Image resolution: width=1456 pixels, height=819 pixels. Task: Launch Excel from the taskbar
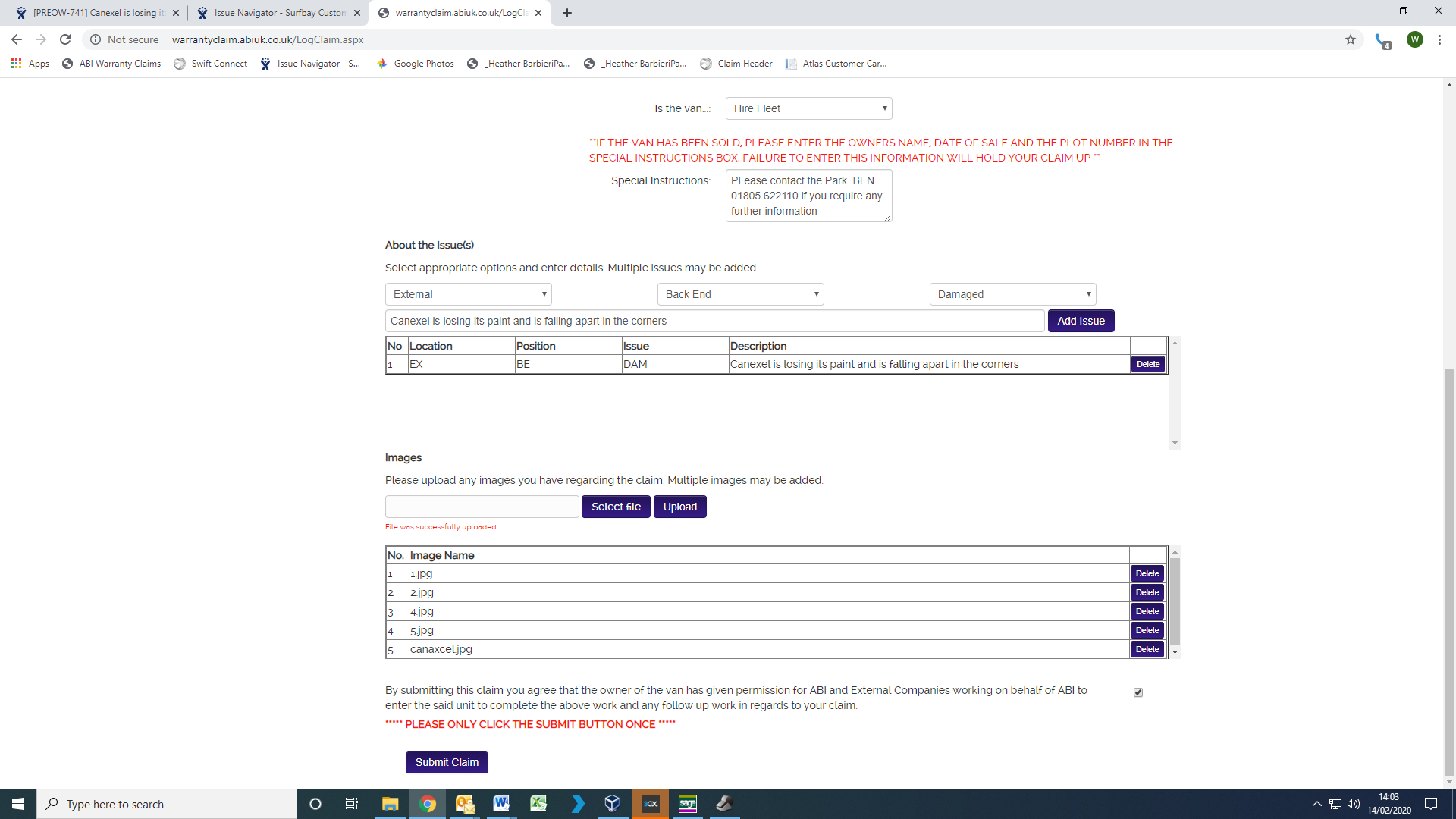coord(538,804)
